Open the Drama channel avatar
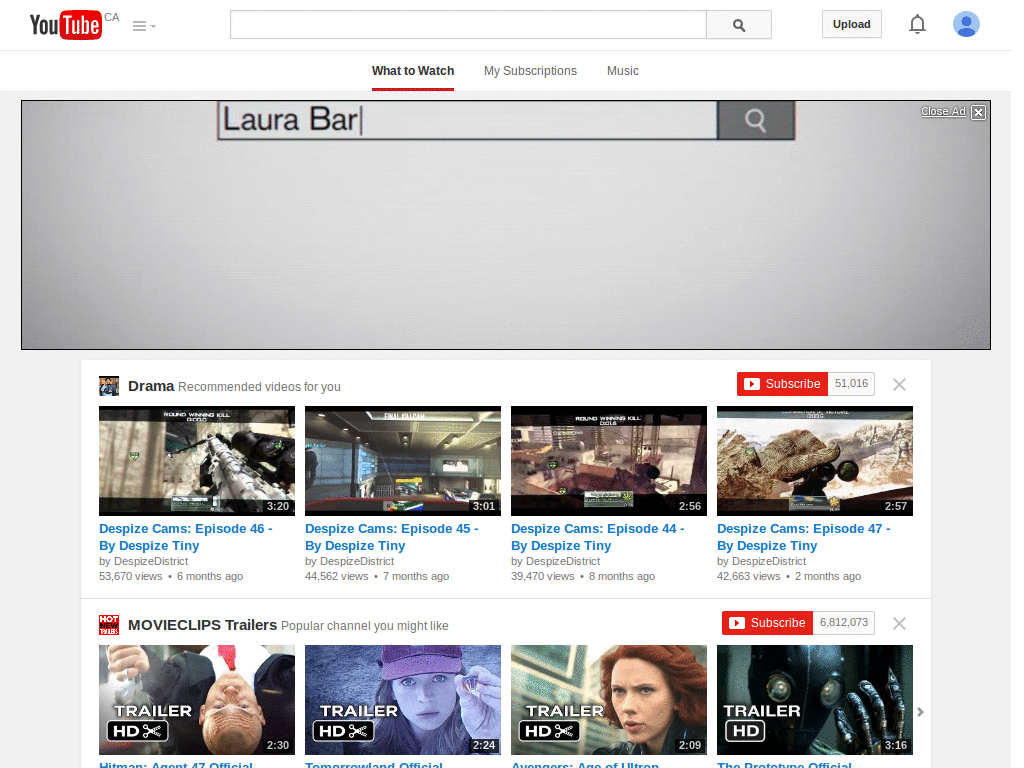1024x768 pixels. pos(109,386)
